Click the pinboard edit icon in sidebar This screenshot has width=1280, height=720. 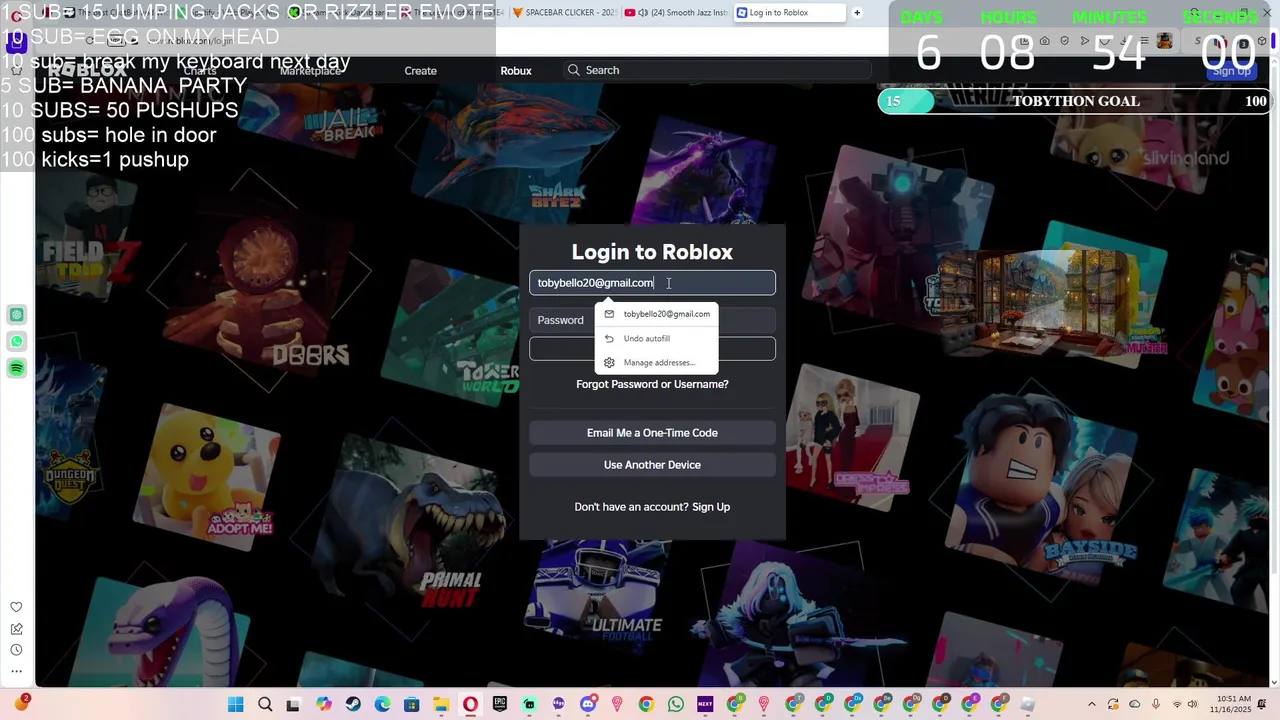(16, 629)
